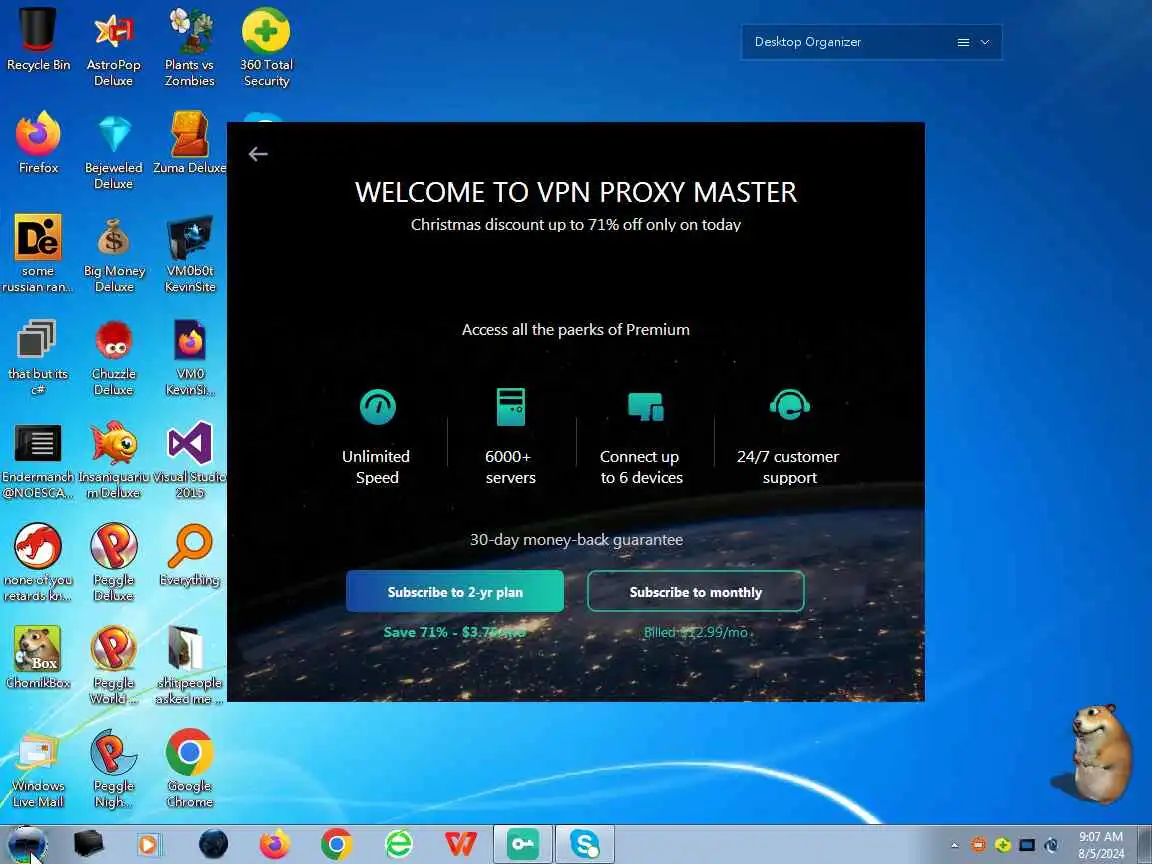The height and width of the screenshot is (864, 1152).
Task: Select AstroPop Deluxe desktop icon
Action: (114, 48)
